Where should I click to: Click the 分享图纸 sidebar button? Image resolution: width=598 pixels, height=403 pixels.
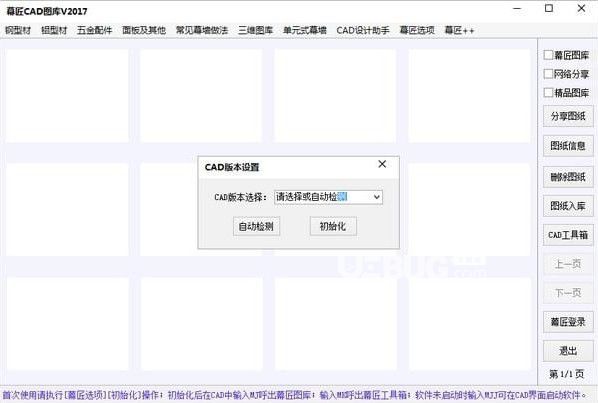(x=568, y=116)
